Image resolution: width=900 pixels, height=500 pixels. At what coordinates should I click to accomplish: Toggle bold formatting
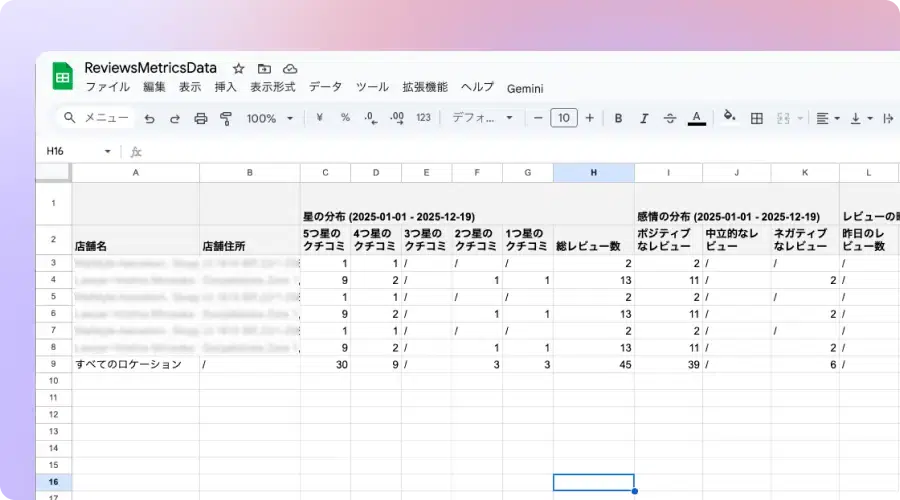pos(618,118)
